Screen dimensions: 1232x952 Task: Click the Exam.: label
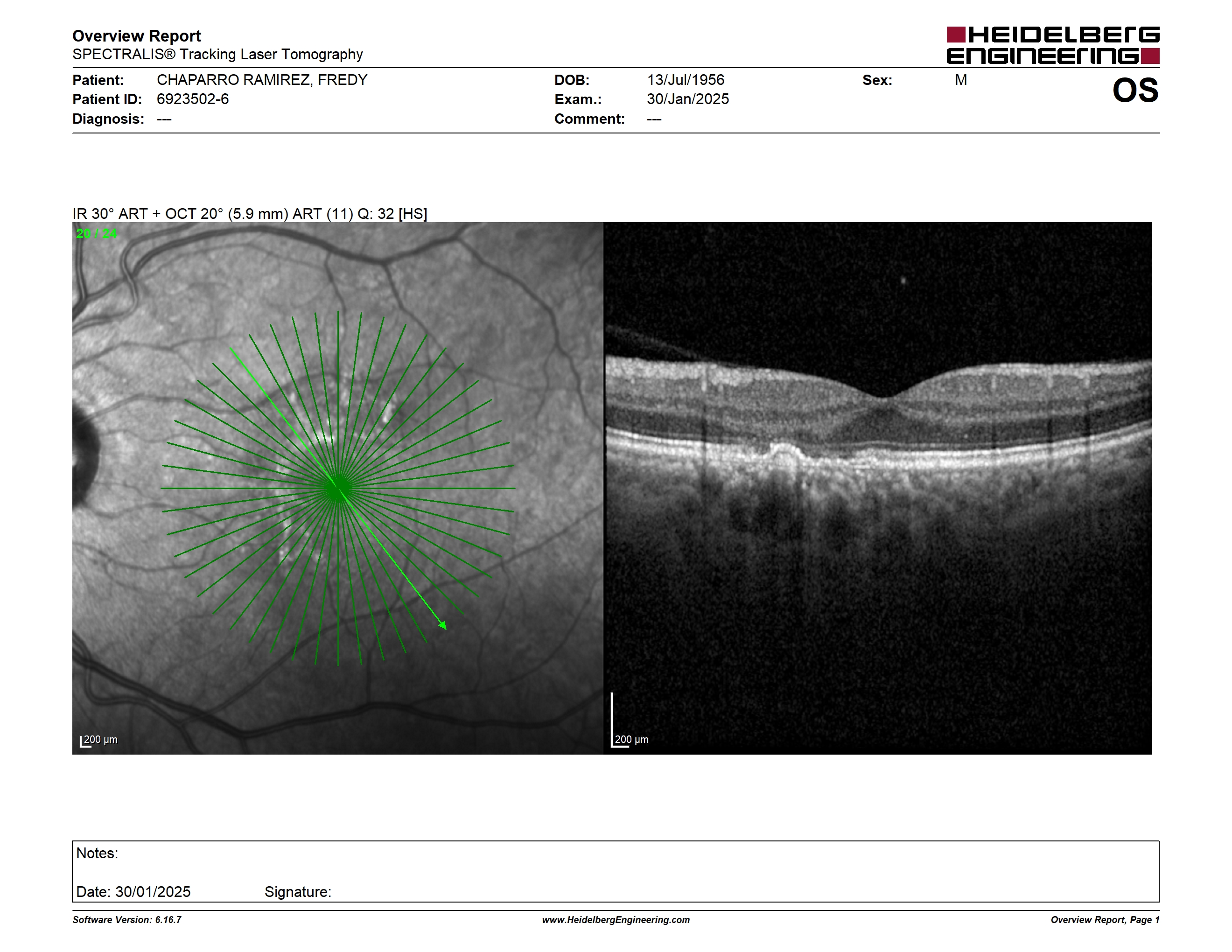click(x=578, y=99)
